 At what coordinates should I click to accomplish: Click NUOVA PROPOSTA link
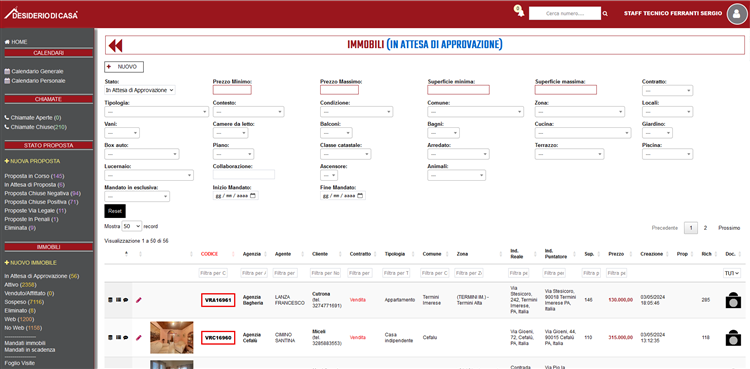[x=32, y=161]
